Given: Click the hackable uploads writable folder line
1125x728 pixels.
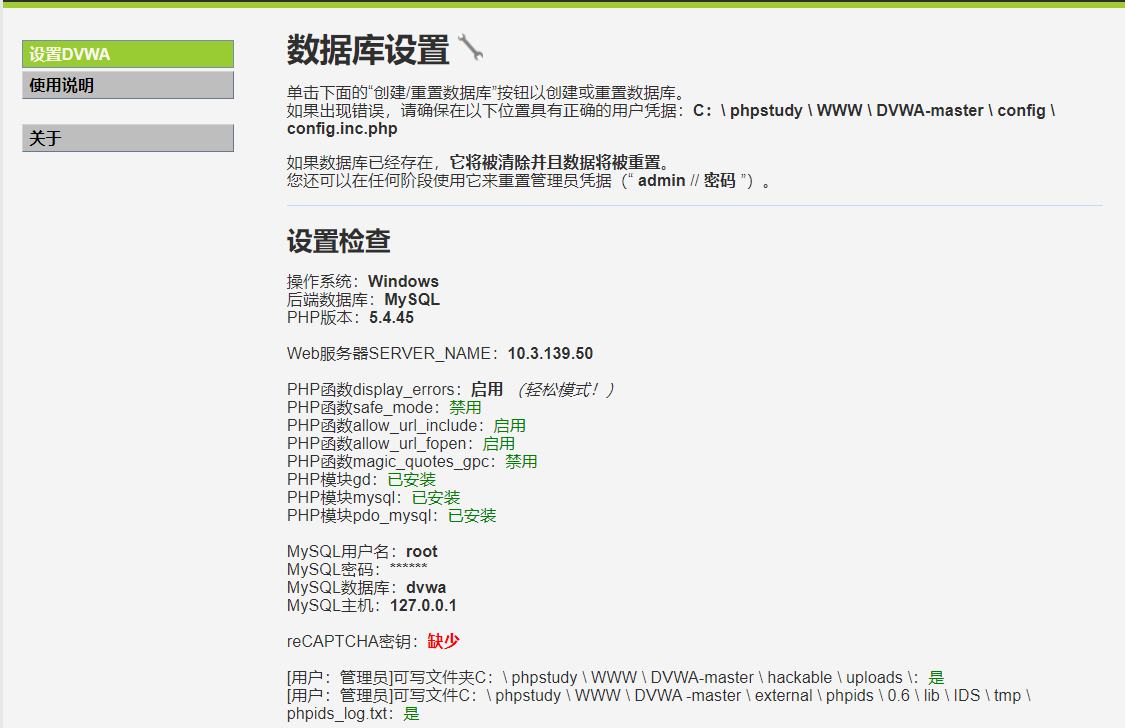Looking at the screenshot, I should [x=616, y=677].
